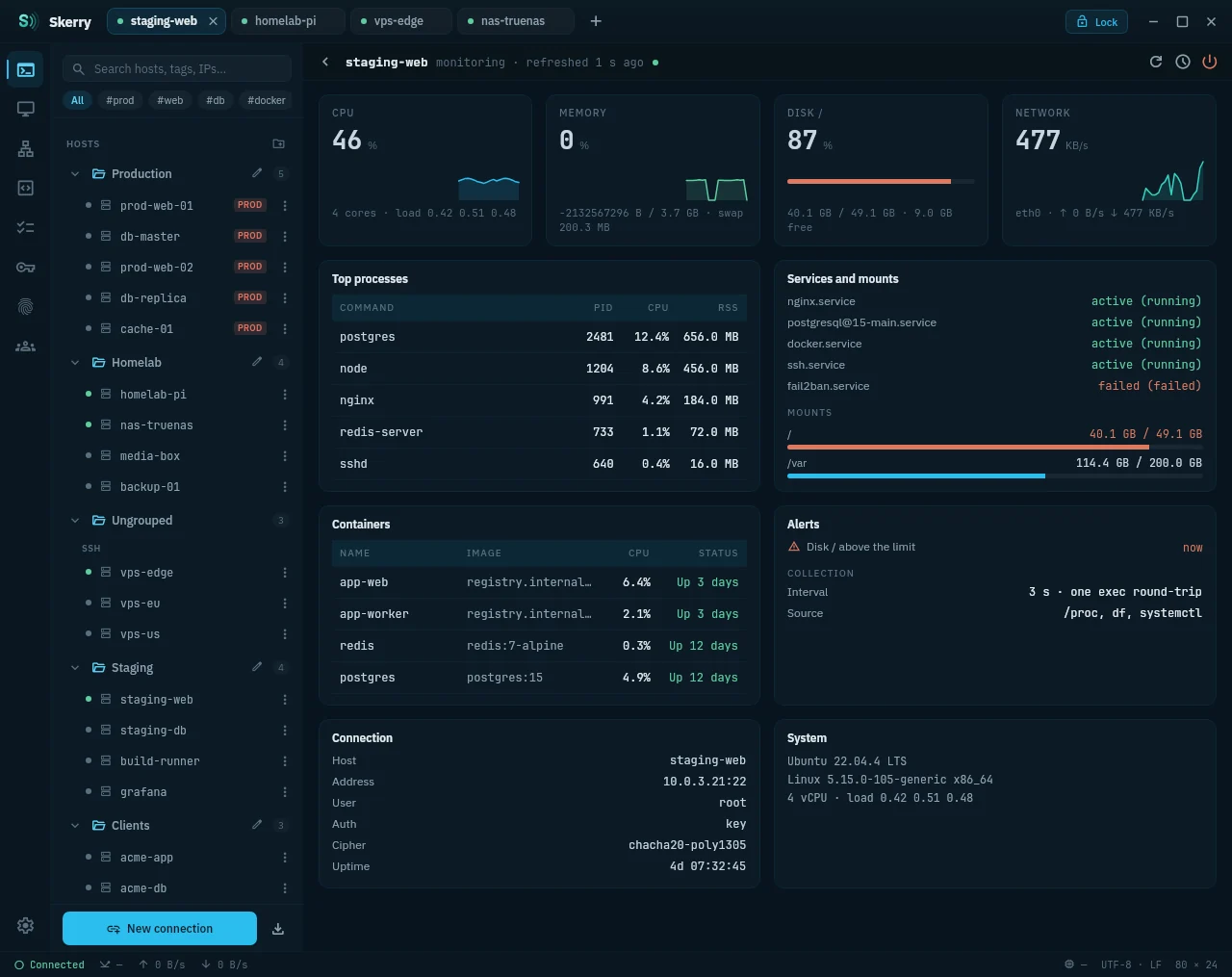1232x977 pixels.
Task: Open the network topology sidebar icon
Action: 26,148
